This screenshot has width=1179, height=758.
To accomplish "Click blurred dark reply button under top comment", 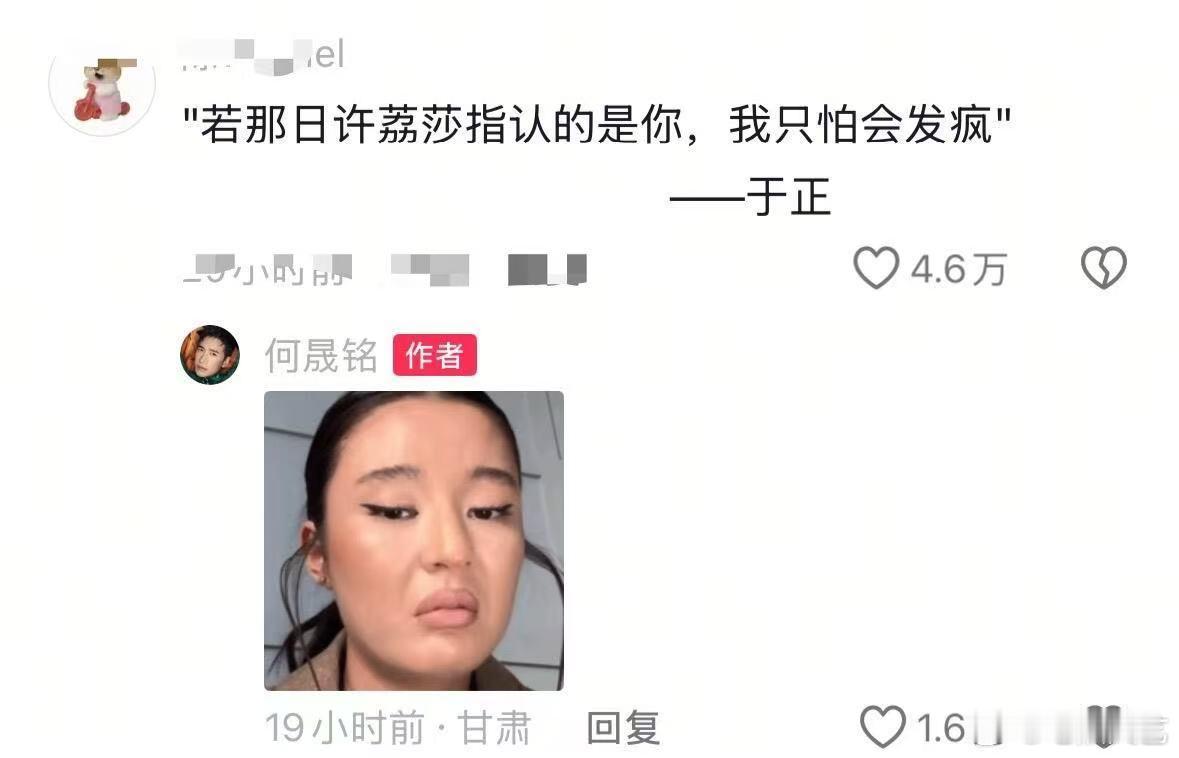I will click(547, 270).
